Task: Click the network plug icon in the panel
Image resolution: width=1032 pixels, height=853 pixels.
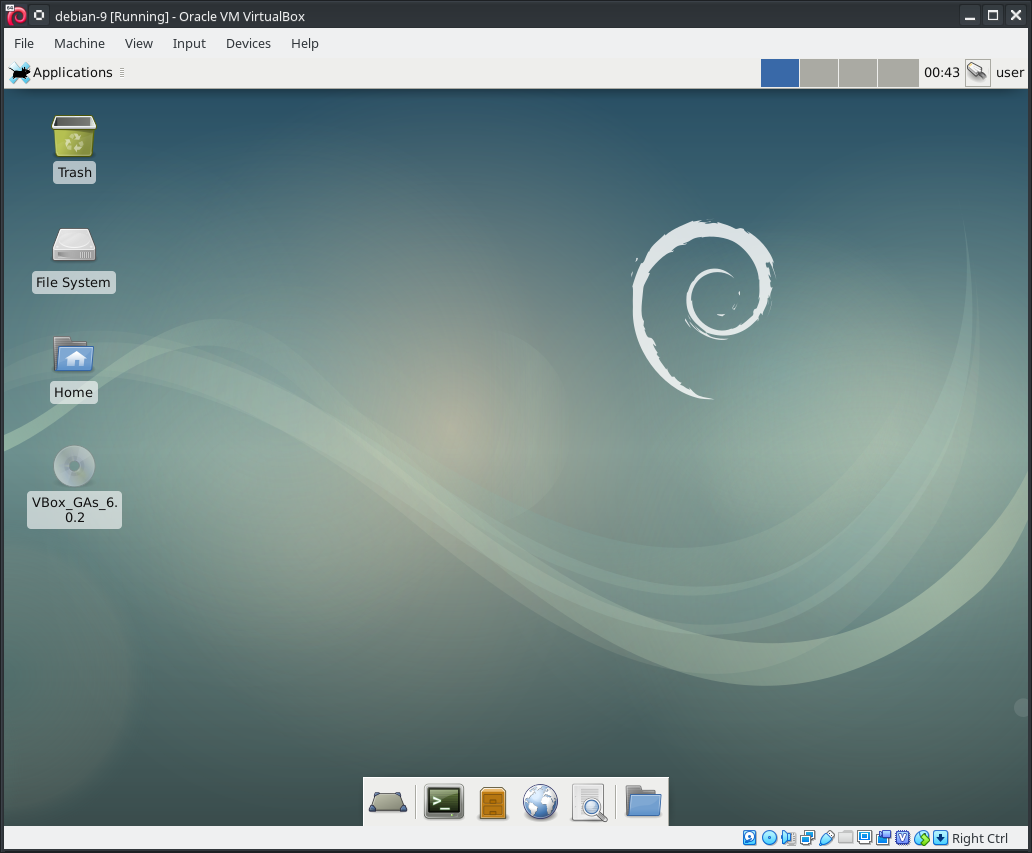Action: point(977,72)
